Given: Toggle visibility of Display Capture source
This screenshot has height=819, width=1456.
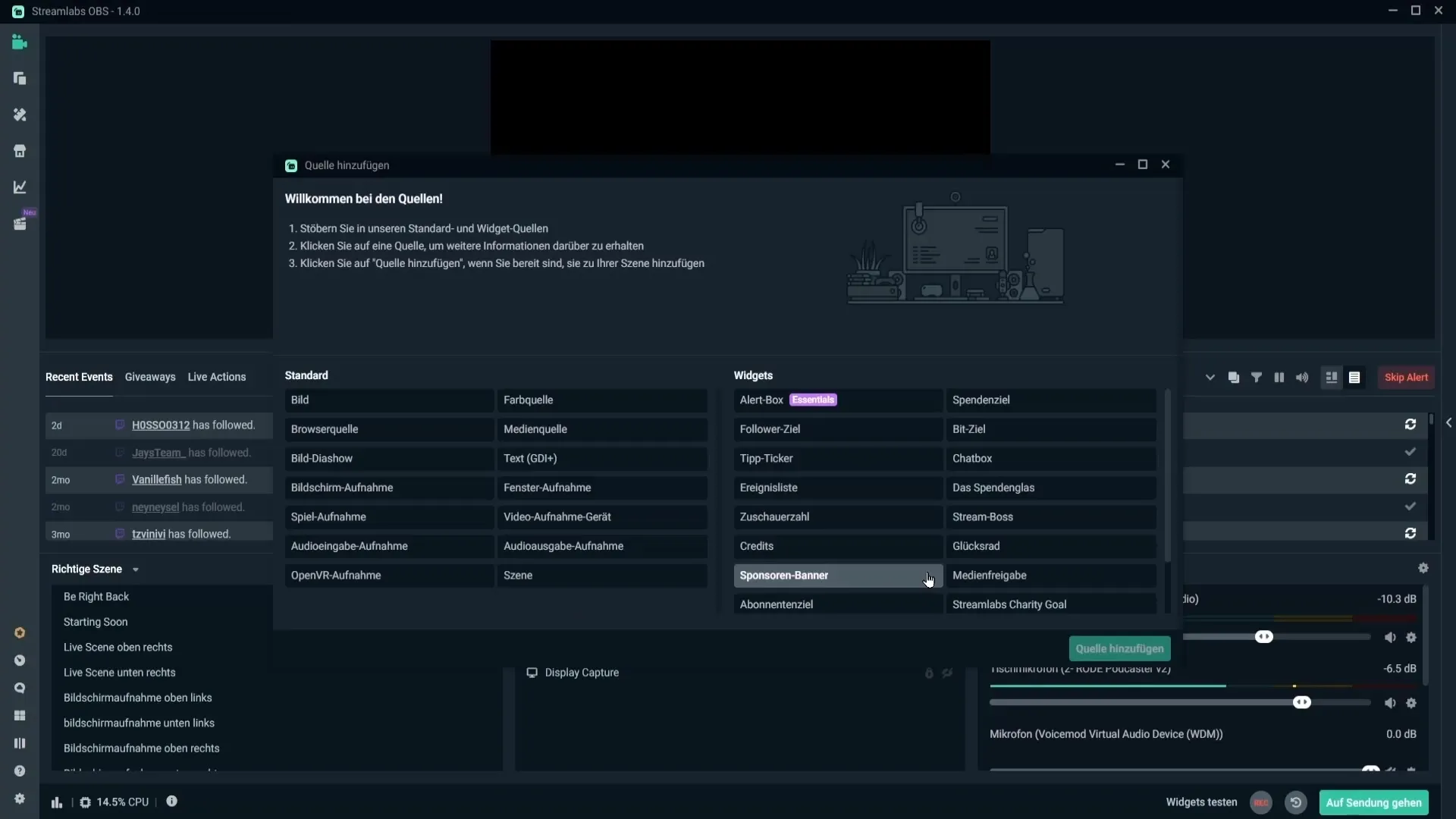Looking at the screenshot, I should tap(948, 673).
